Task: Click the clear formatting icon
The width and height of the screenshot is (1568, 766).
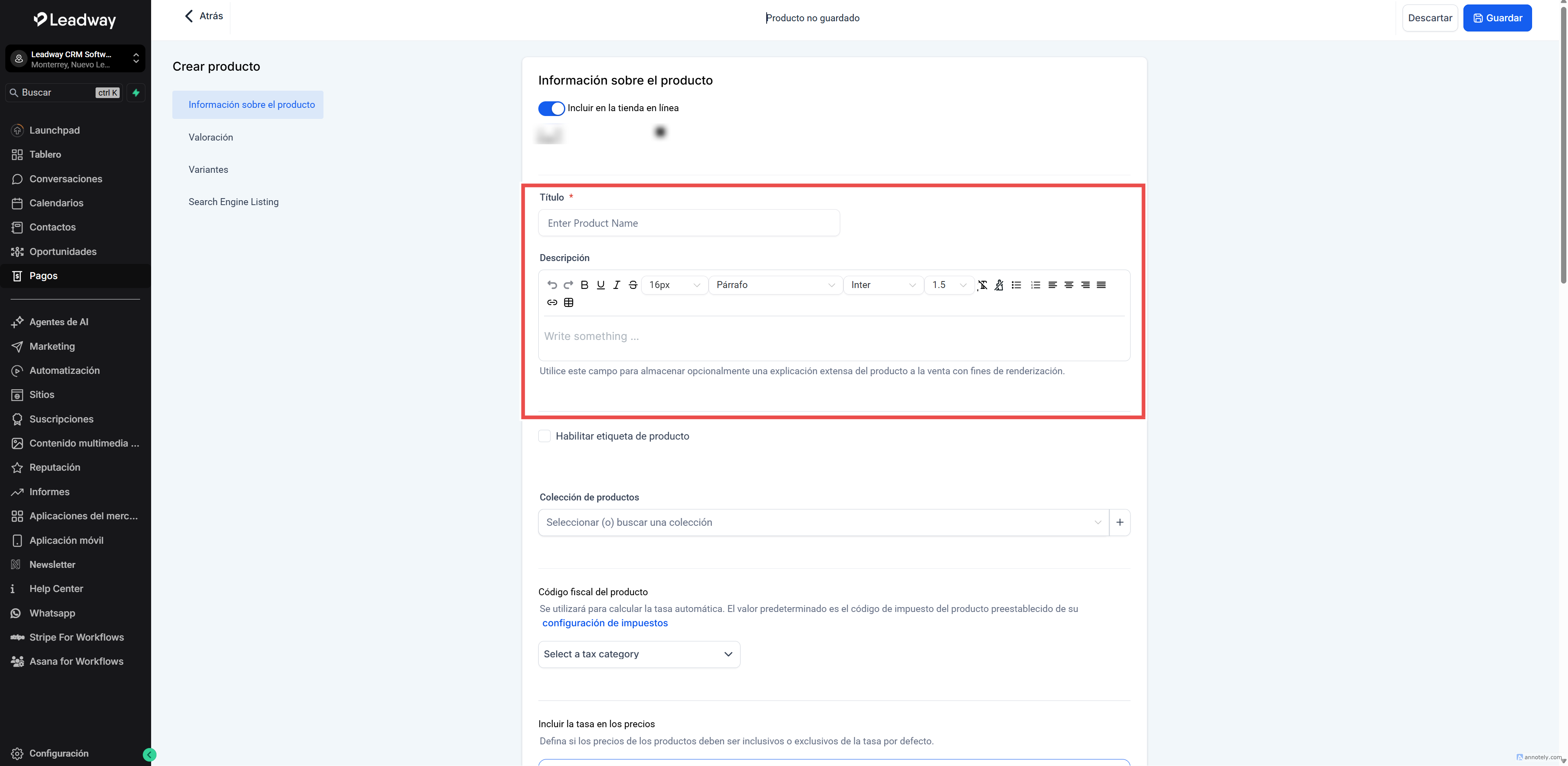Action: tap(982, 285)
